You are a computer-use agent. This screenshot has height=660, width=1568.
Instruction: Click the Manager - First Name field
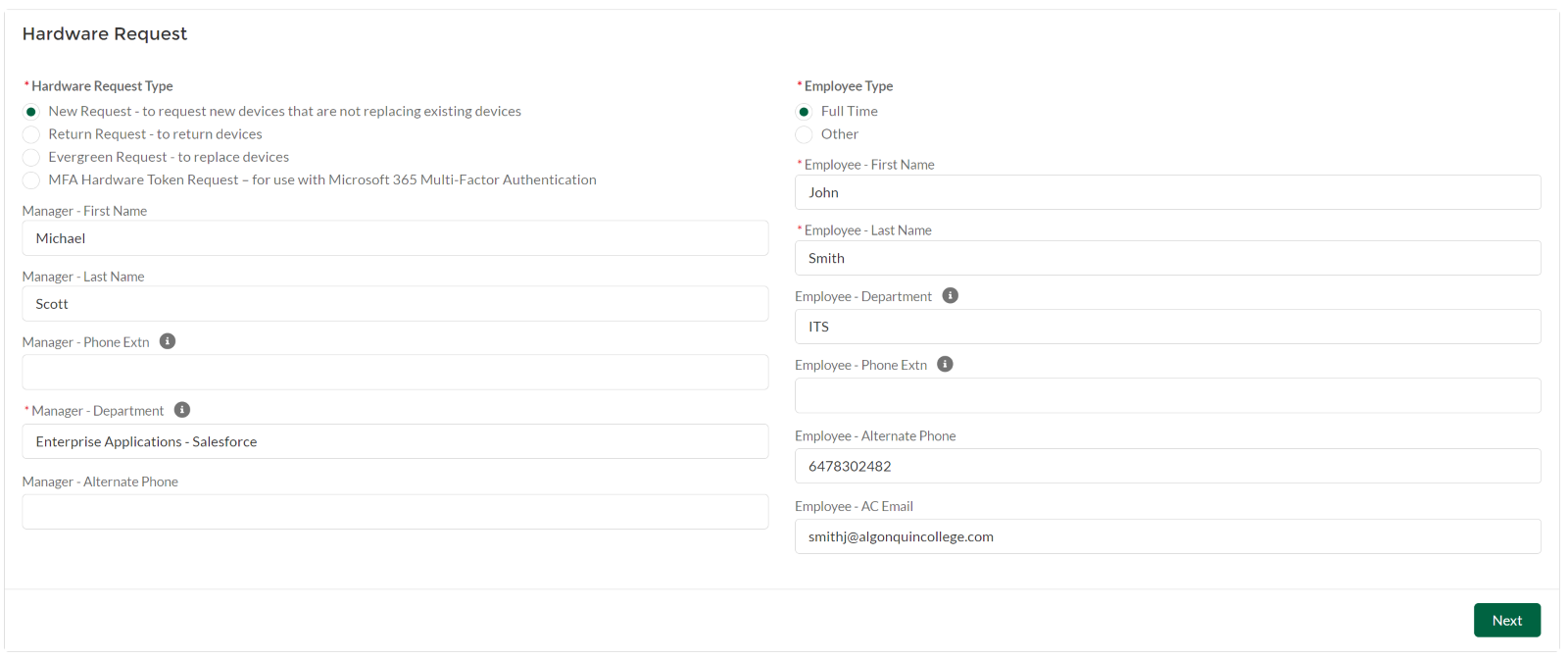point(395,238)
